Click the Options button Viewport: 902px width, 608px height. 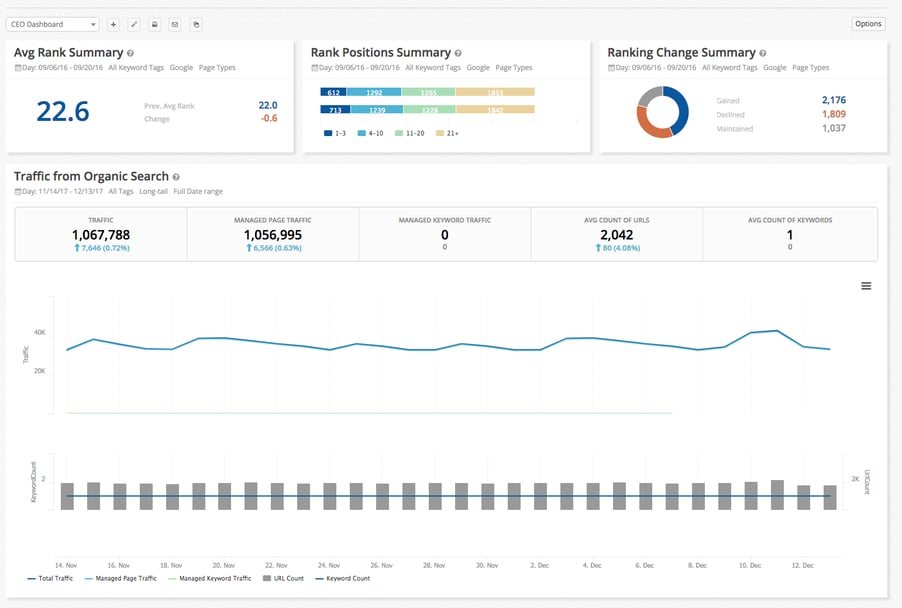pos(868,24)
